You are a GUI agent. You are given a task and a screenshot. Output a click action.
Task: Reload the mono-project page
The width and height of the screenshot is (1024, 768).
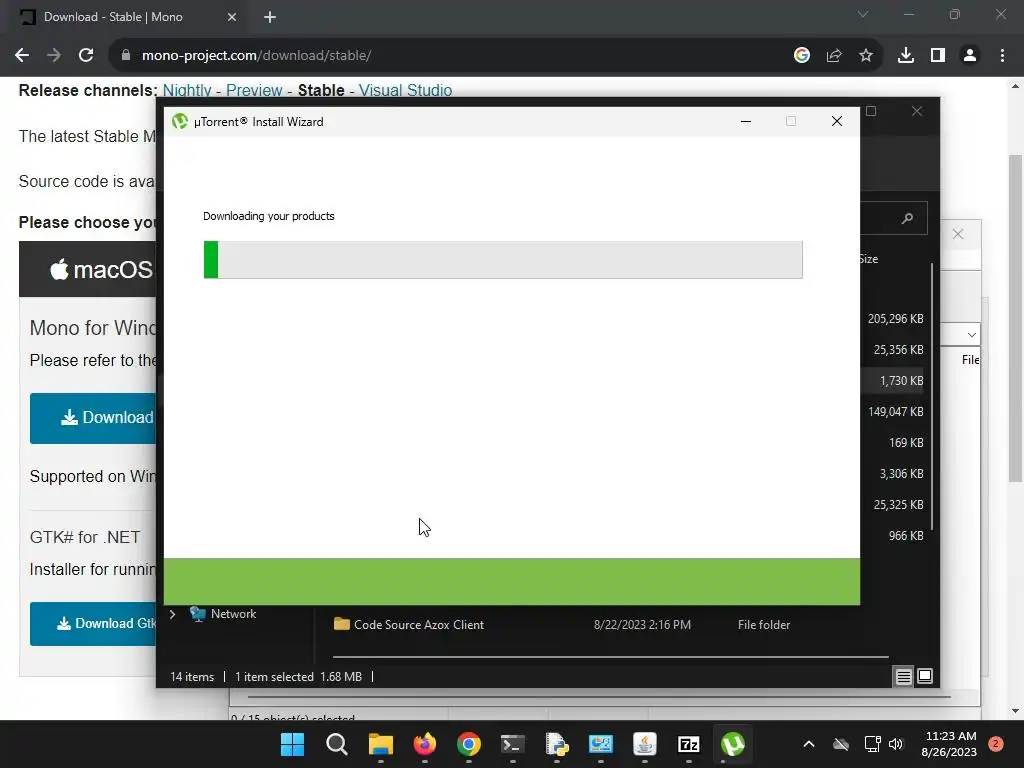86,56
